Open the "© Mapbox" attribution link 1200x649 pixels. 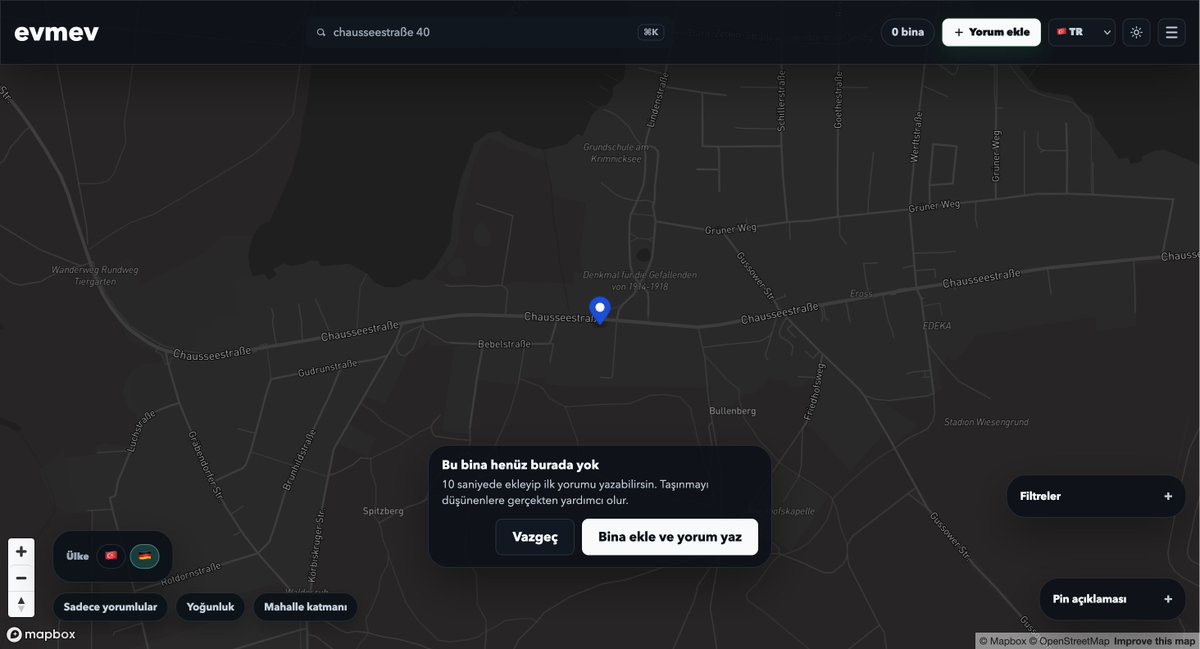click(x=1003, y=641)
